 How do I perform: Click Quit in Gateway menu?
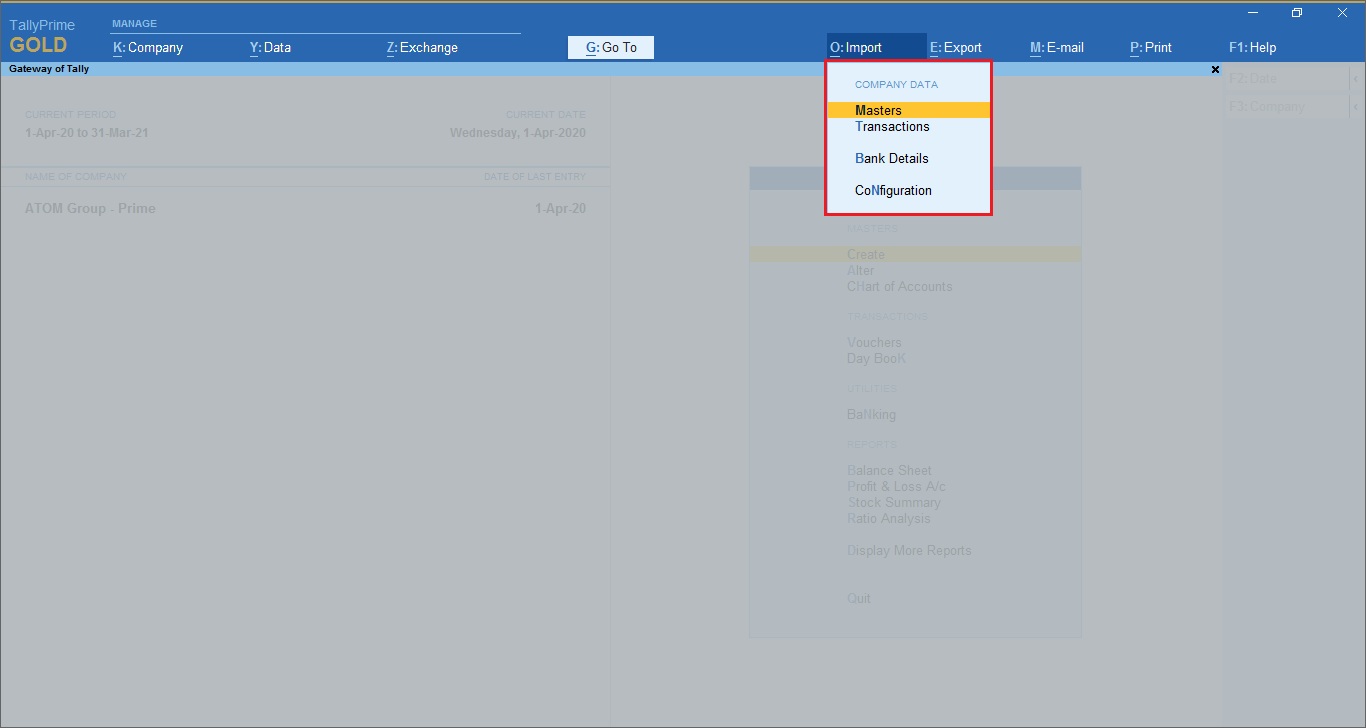859,598
